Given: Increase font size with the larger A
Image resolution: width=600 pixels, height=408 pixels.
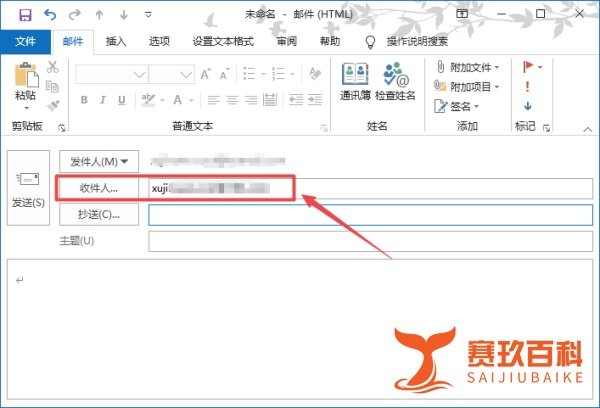Looking at the screenshot, I should (x=205, y=74).
